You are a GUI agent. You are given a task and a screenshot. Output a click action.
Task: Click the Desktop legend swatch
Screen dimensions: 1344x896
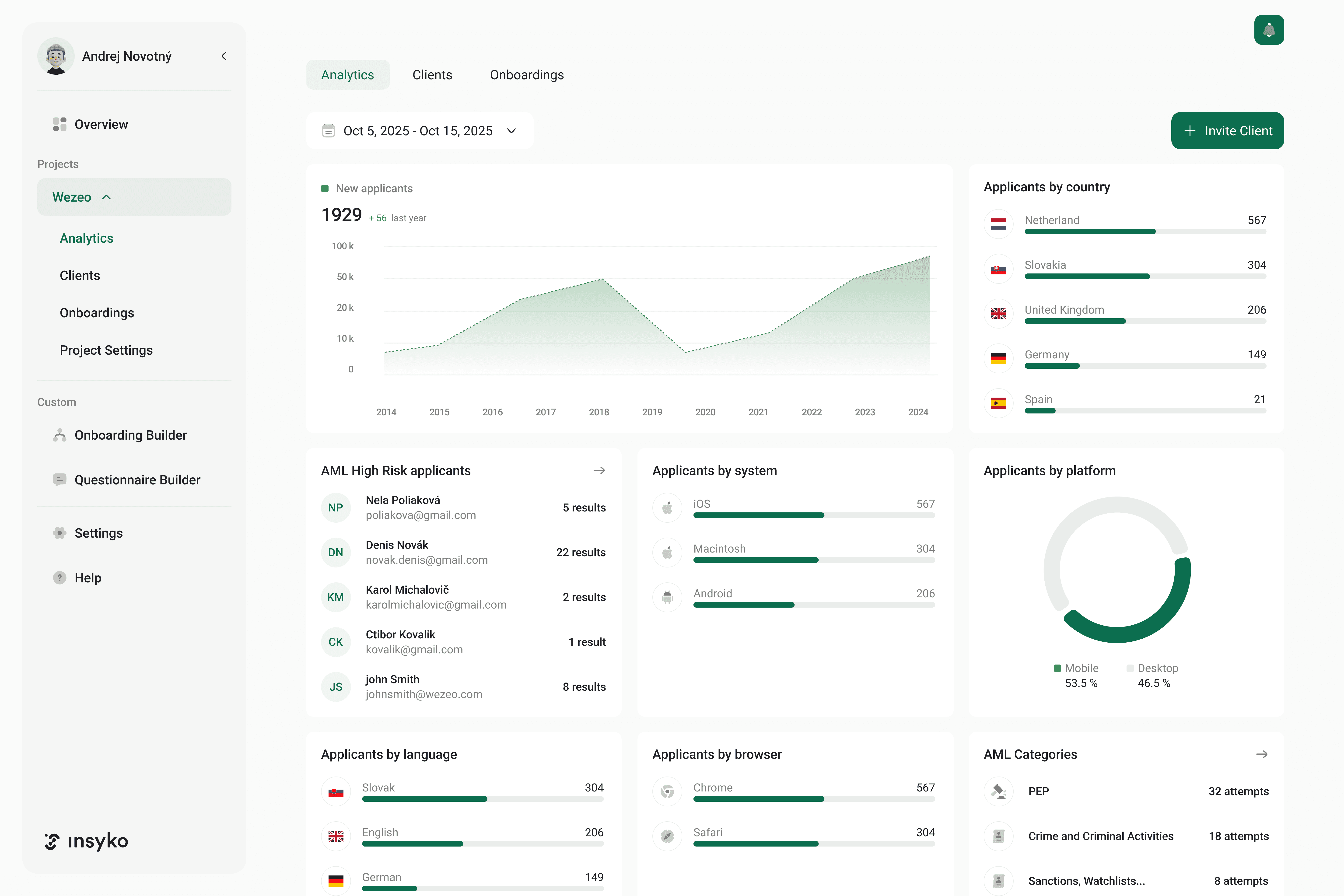pos(1130,668)
